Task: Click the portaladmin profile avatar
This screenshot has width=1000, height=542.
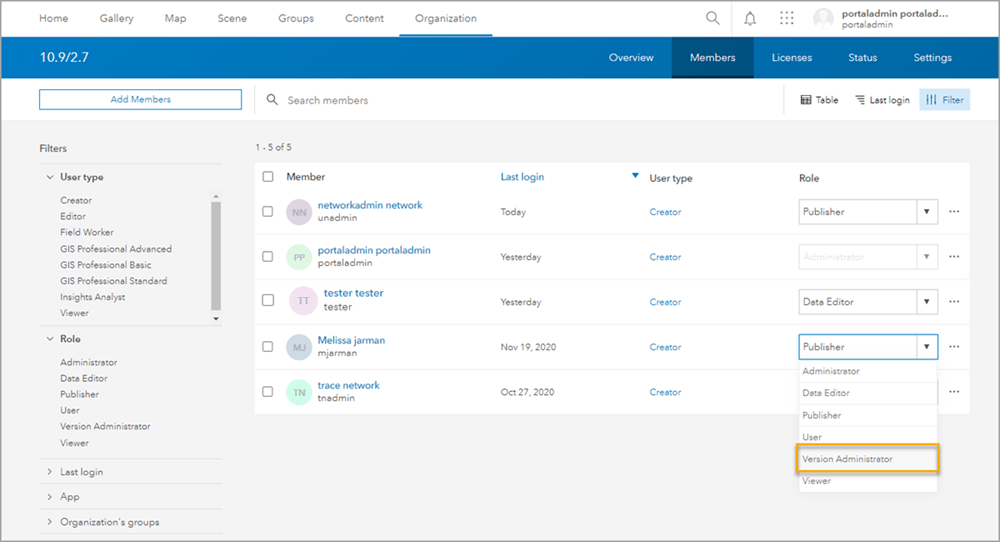Action: (x=823, y=18)
